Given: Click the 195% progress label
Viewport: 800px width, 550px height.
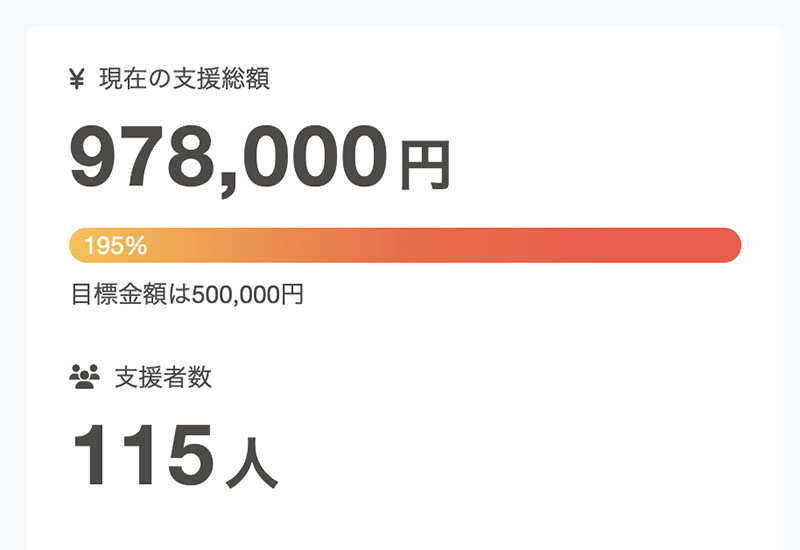Looking at the screenshot, I should (116, 245).
